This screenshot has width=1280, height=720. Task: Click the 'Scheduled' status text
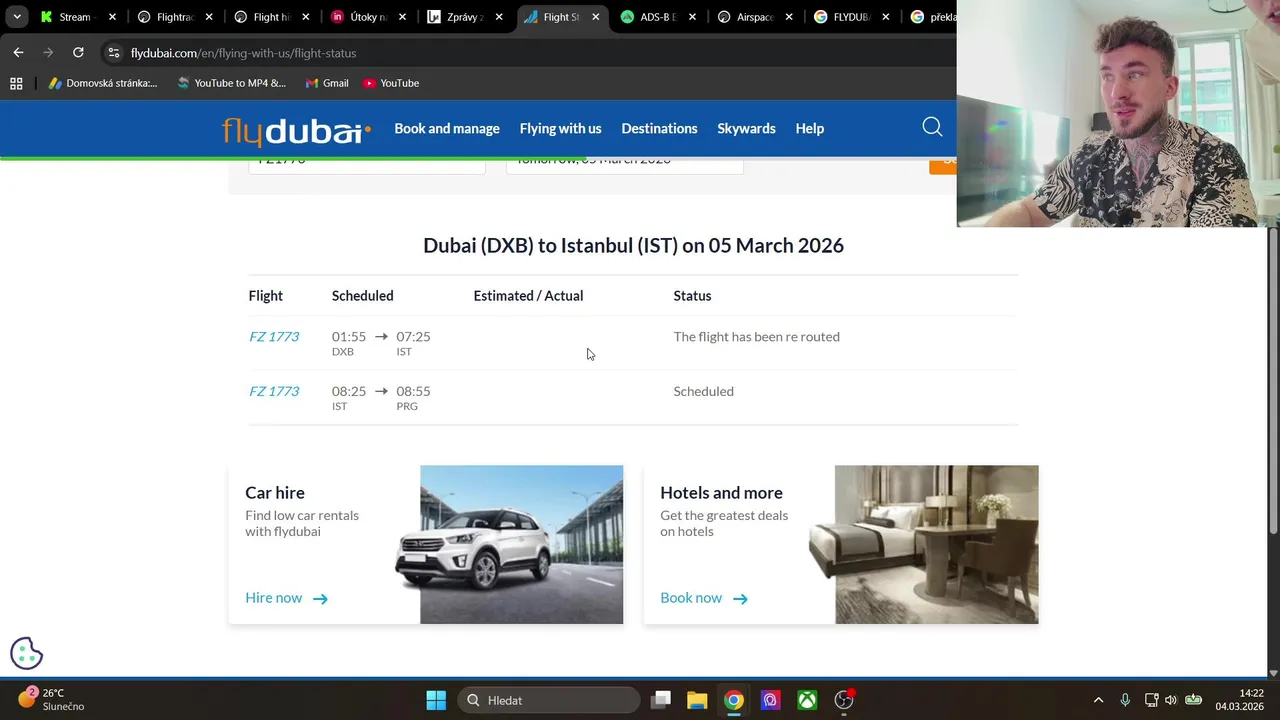click(x=703, y=391)
